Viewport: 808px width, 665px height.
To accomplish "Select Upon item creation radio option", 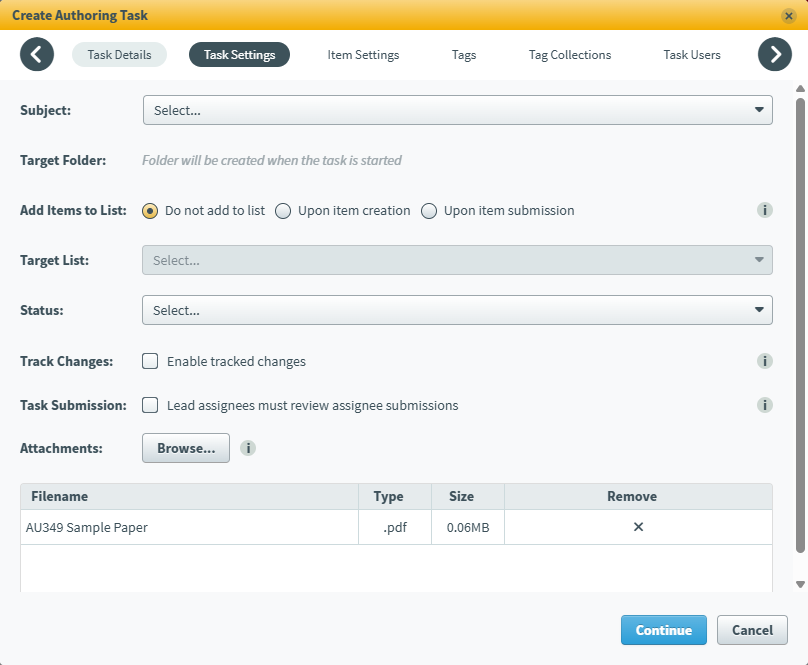I will click(x=283, y=211).
